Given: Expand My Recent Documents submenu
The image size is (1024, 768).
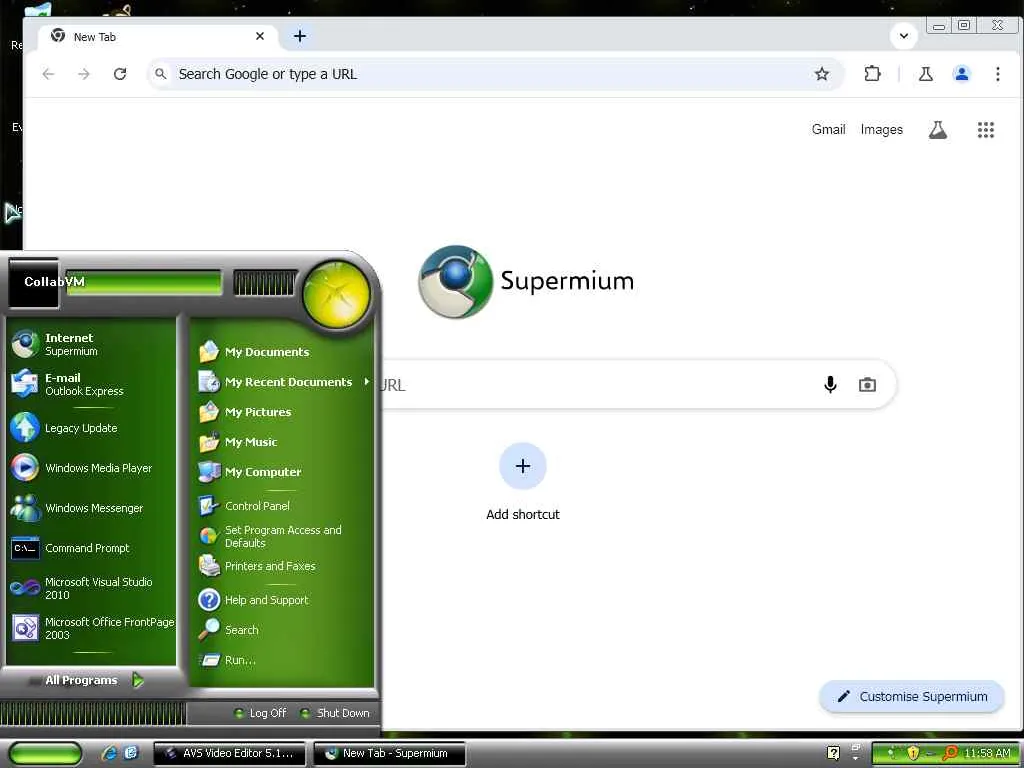Looking at the screenshot, I should [x=284, y=381].
